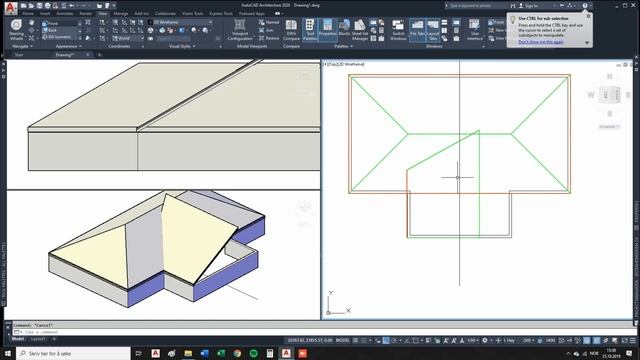
Task: Switch to the Model layout tab
Action: (18, 339)
